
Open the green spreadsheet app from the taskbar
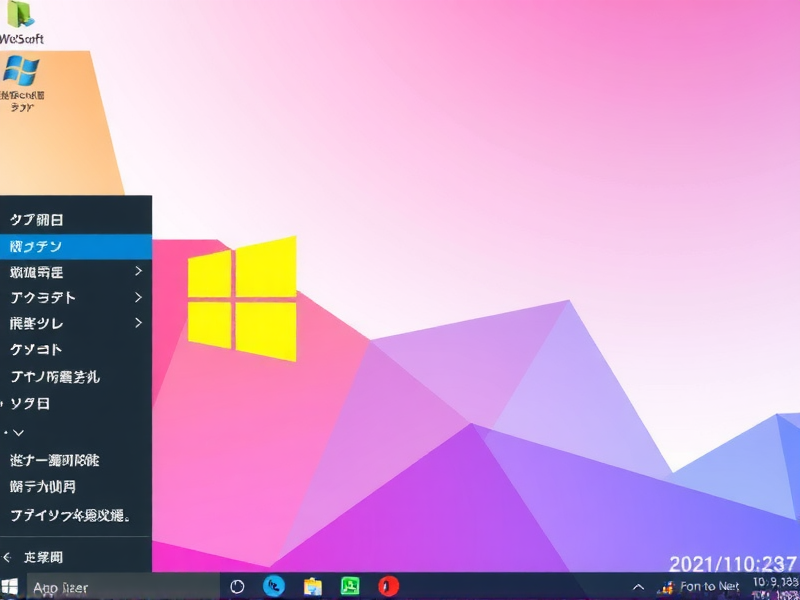pyautogui.click(x=348, y=587)
